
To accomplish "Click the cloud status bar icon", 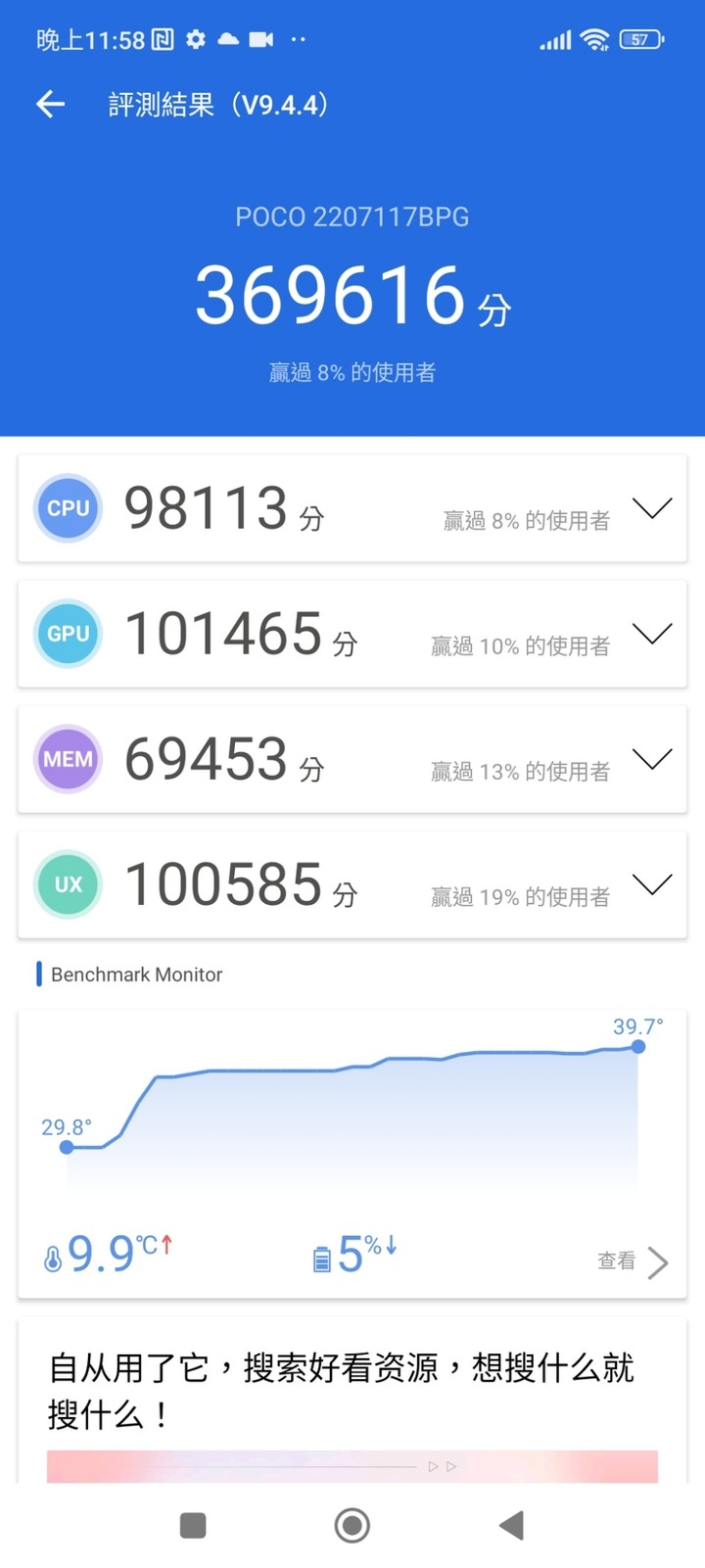I will pyautogui.click(x=228, y=39).
